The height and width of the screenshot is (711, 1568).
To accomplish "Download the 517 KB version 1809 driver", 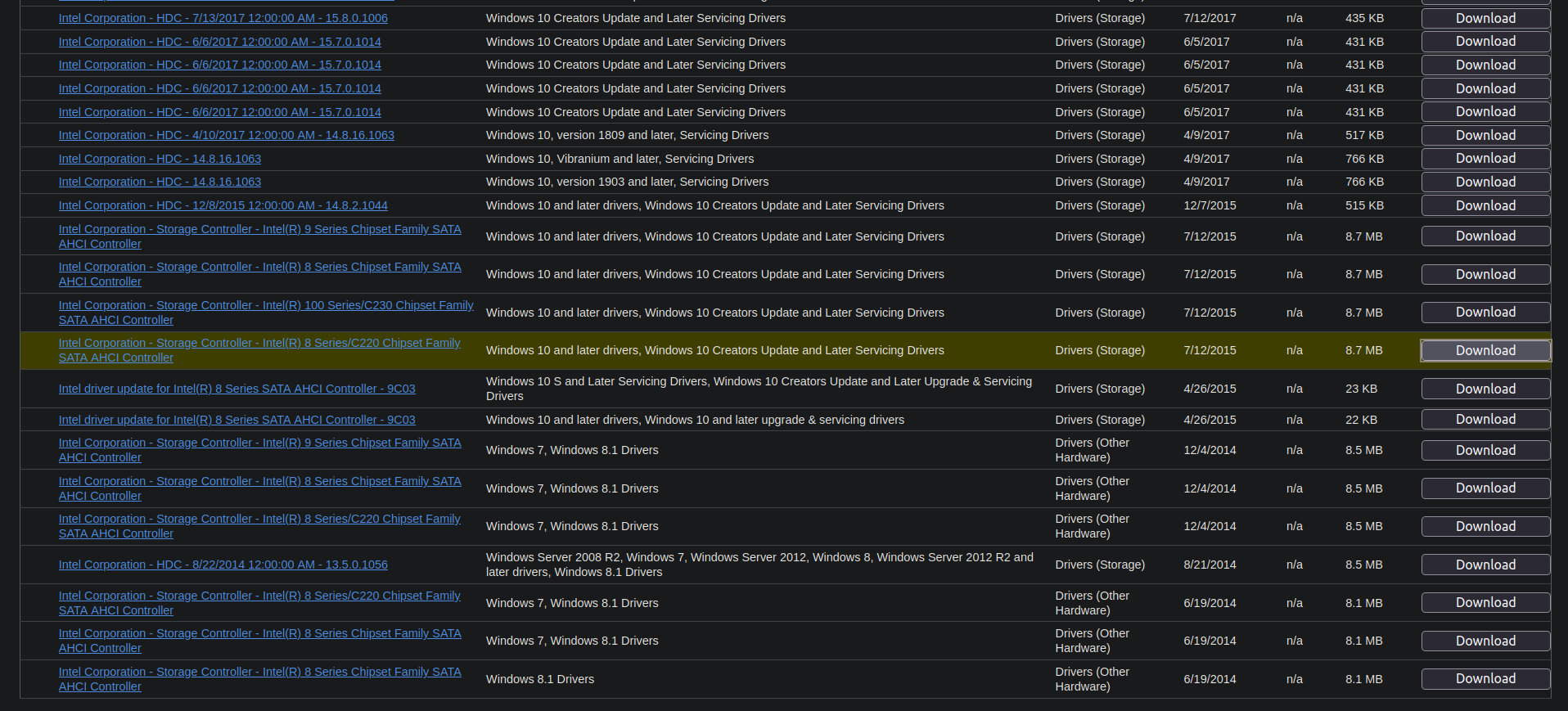I will pyautogui.click(x=1485, y=135).
